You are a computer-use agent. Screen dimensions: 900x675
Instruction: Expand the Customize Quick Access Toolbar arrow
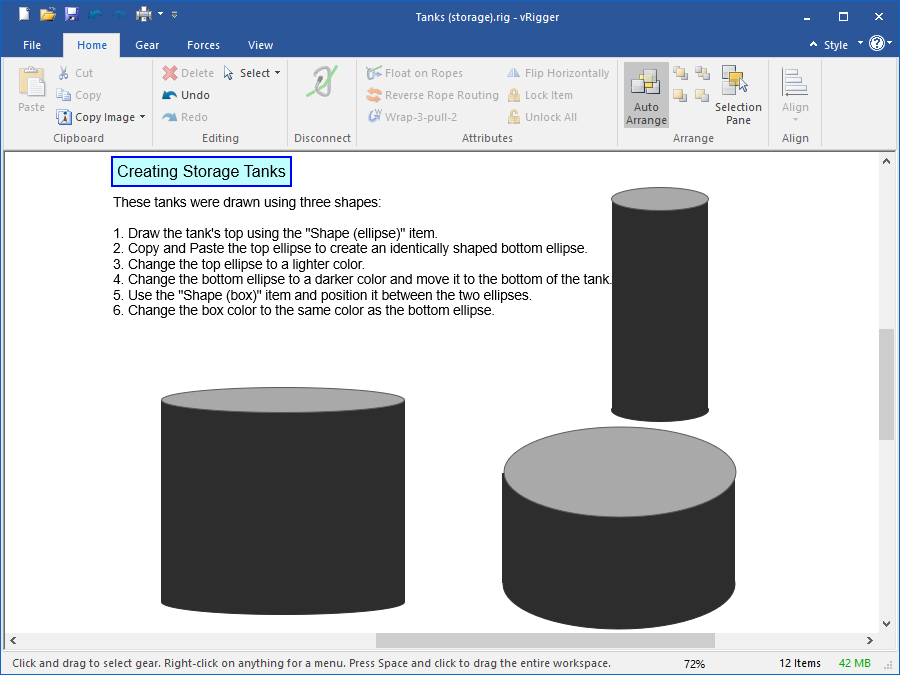click(x=175, y=15)
